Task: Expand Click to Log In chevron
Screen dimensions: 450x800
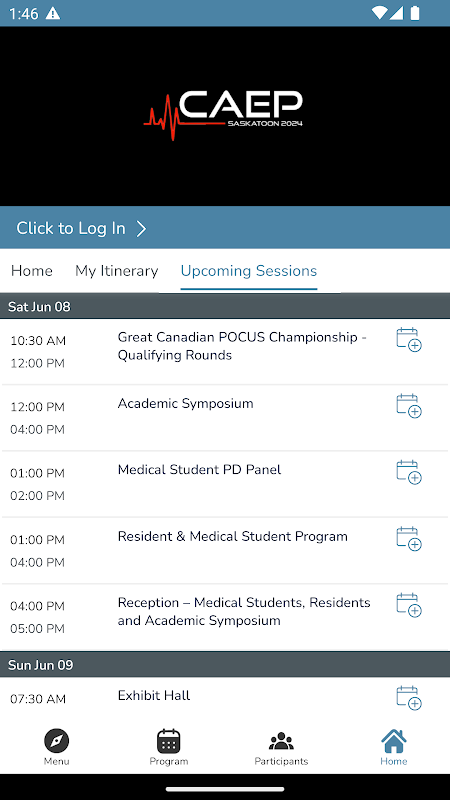Action: pos(141,229)
